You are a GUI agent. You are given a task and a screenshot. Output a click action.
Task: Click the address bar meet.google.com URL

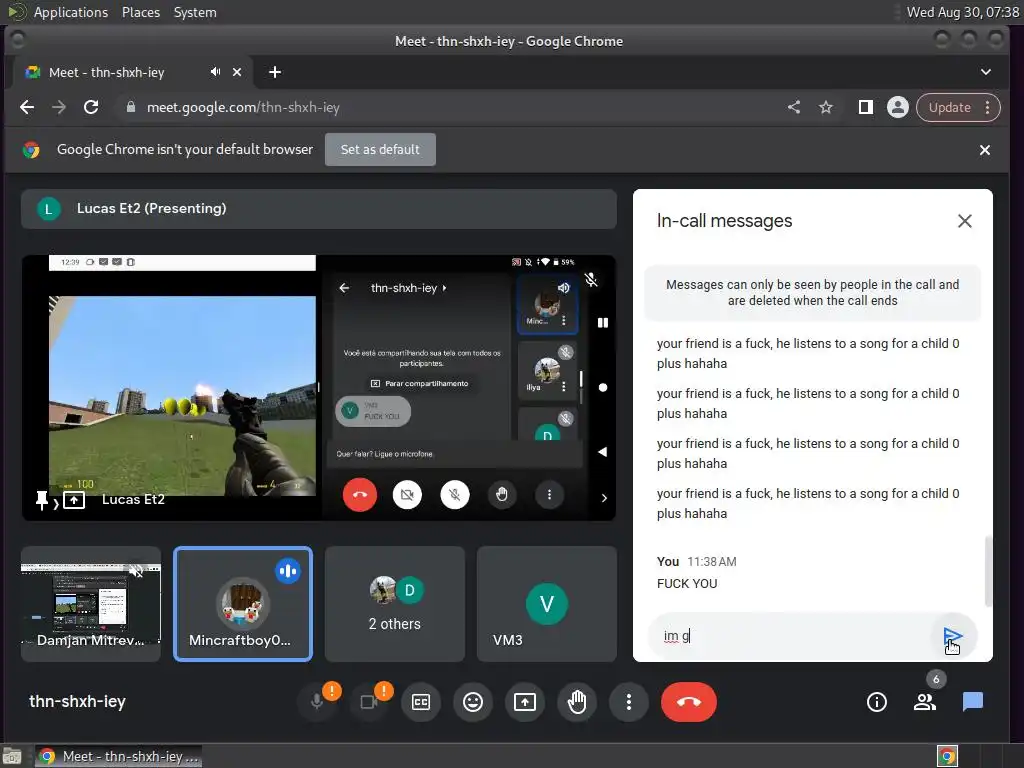tap(243, 107)
